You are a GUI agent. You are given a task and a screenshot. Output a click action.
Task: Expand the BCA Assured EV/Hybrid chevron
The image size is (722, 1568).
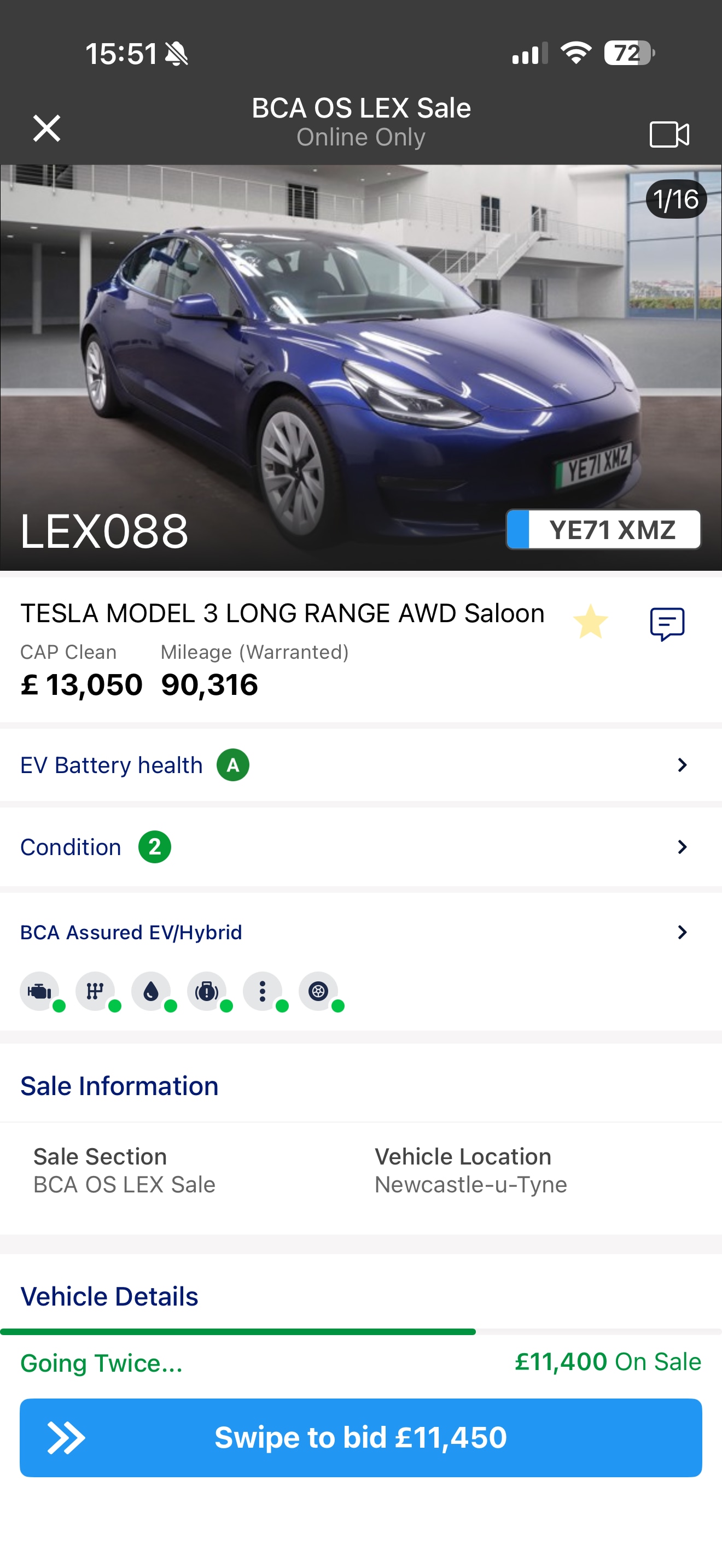[682, 932]
